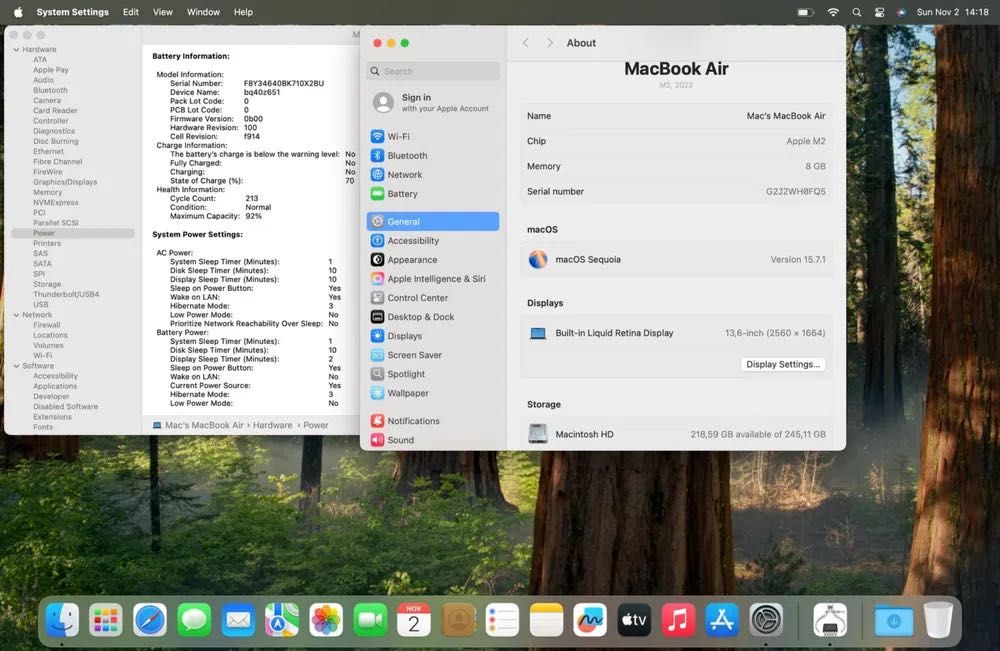The width and height of the screenshot is (1000, 651).
Task: Open the Window menu
Action: coord(203,12)
